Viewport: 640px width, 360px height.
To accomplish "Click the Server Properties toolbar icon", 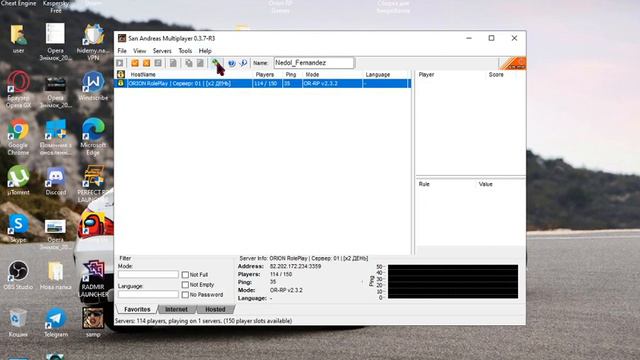I will tap(200, 63).
